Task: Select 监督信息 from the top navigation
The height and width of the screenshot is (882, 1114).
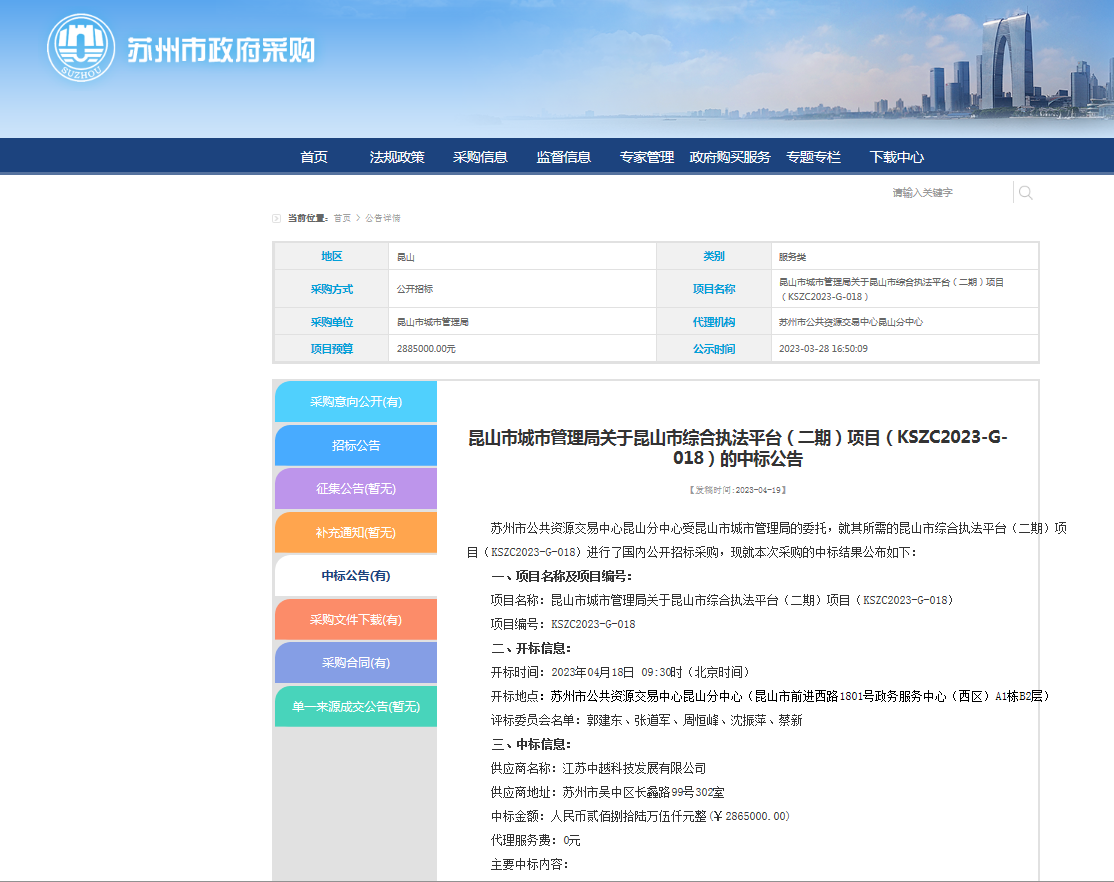Action: (563, 157)
